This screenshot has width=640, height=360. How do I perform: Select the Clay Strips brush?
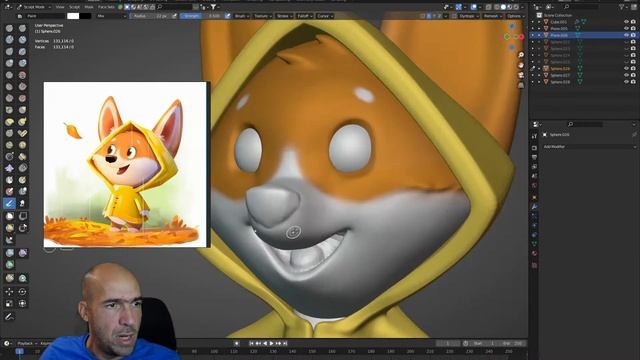(x=22, y=40)
